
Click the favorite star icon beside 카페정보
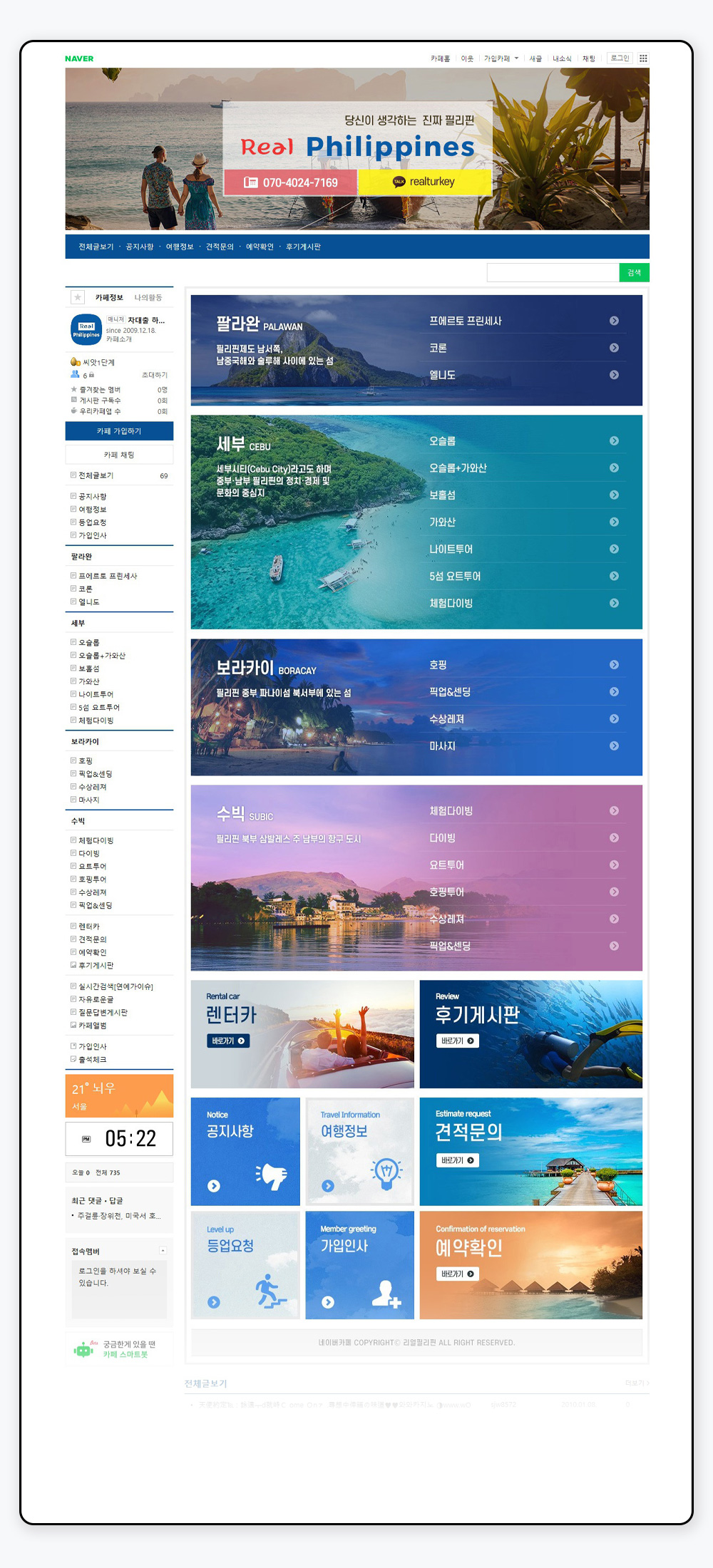click(78, 297)
